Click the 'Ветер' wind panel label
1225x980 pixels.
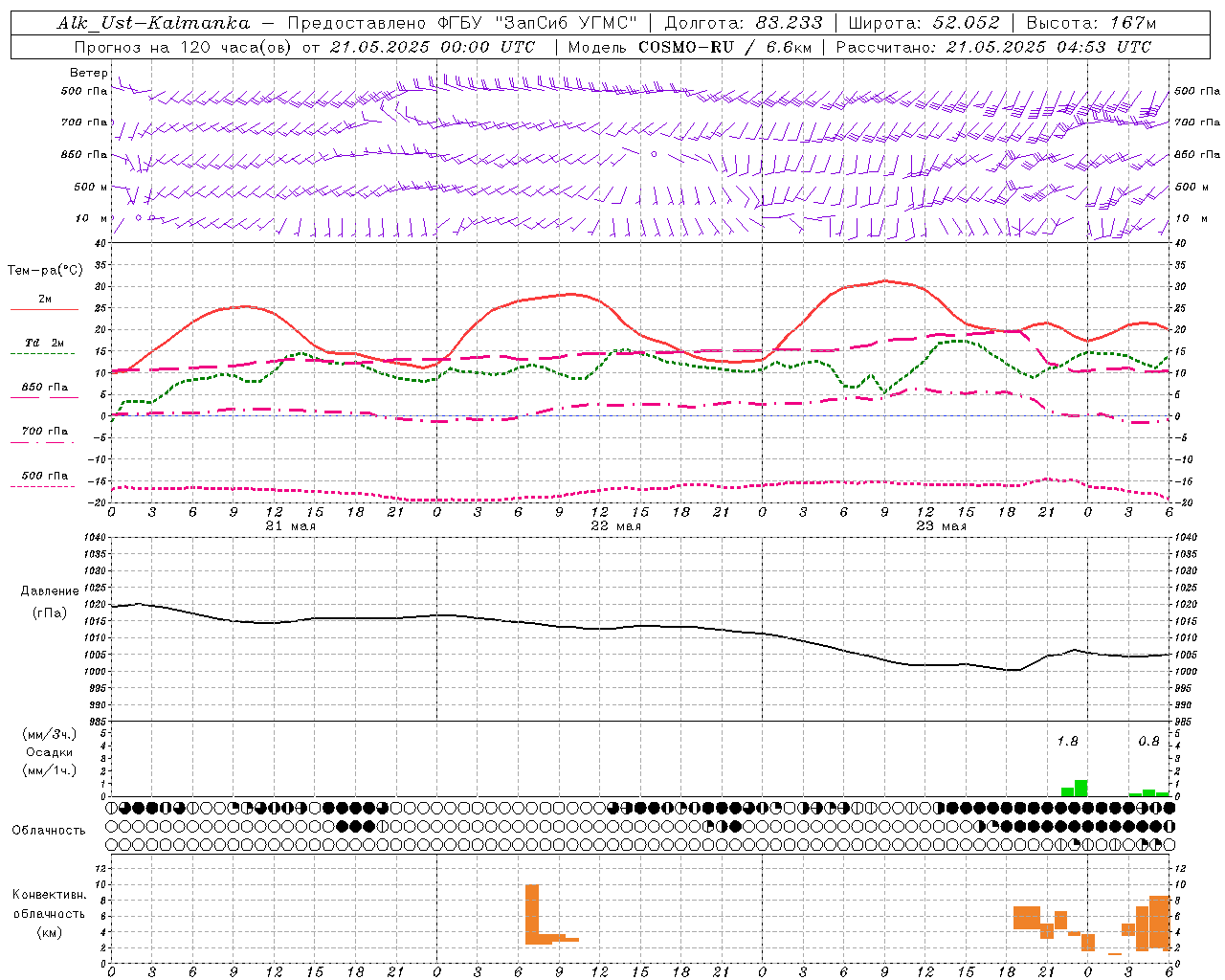tap(89, 73)
